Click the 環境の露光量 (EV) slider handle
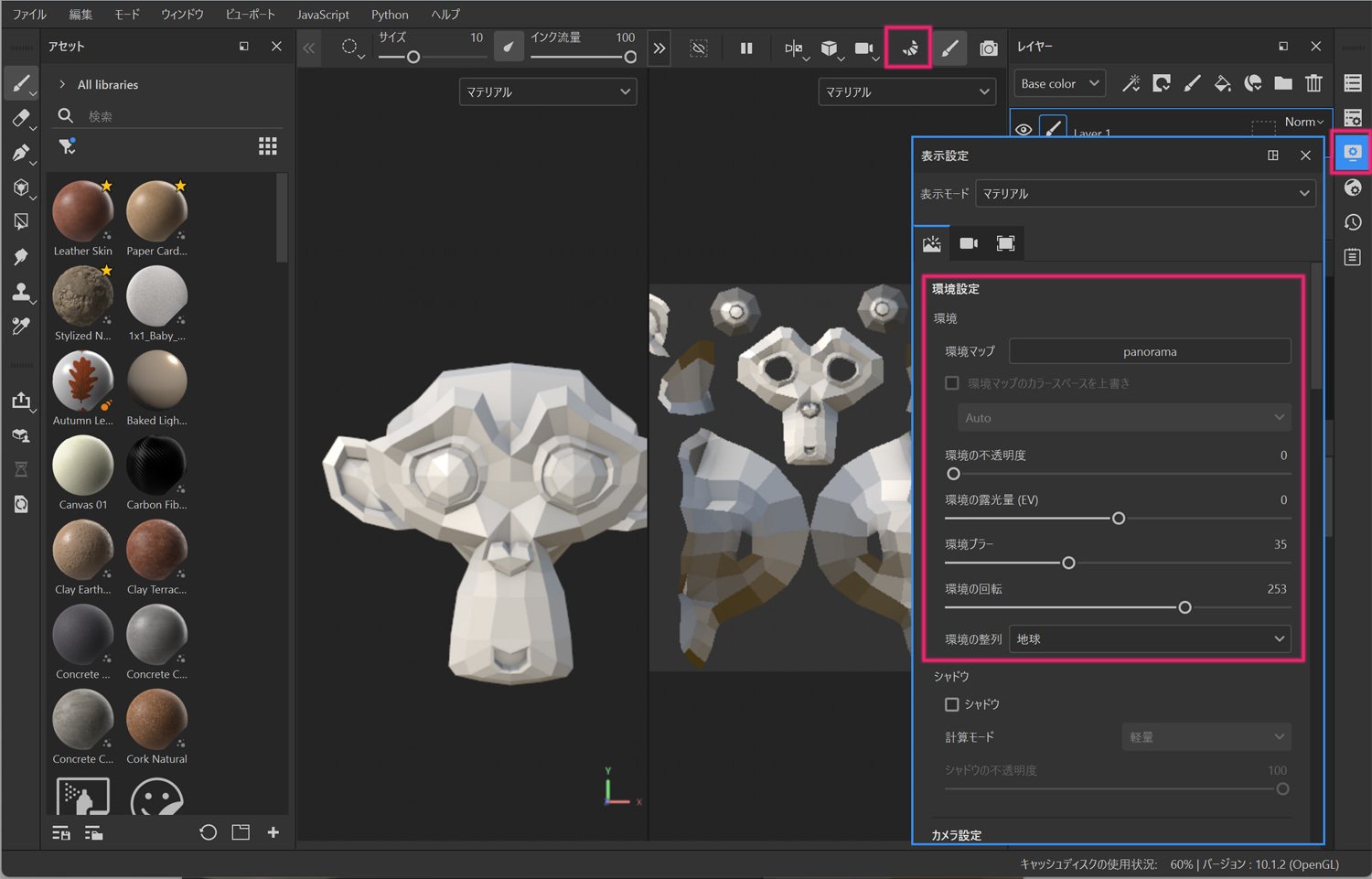The image size is (1372, 879). point(1118,519)
